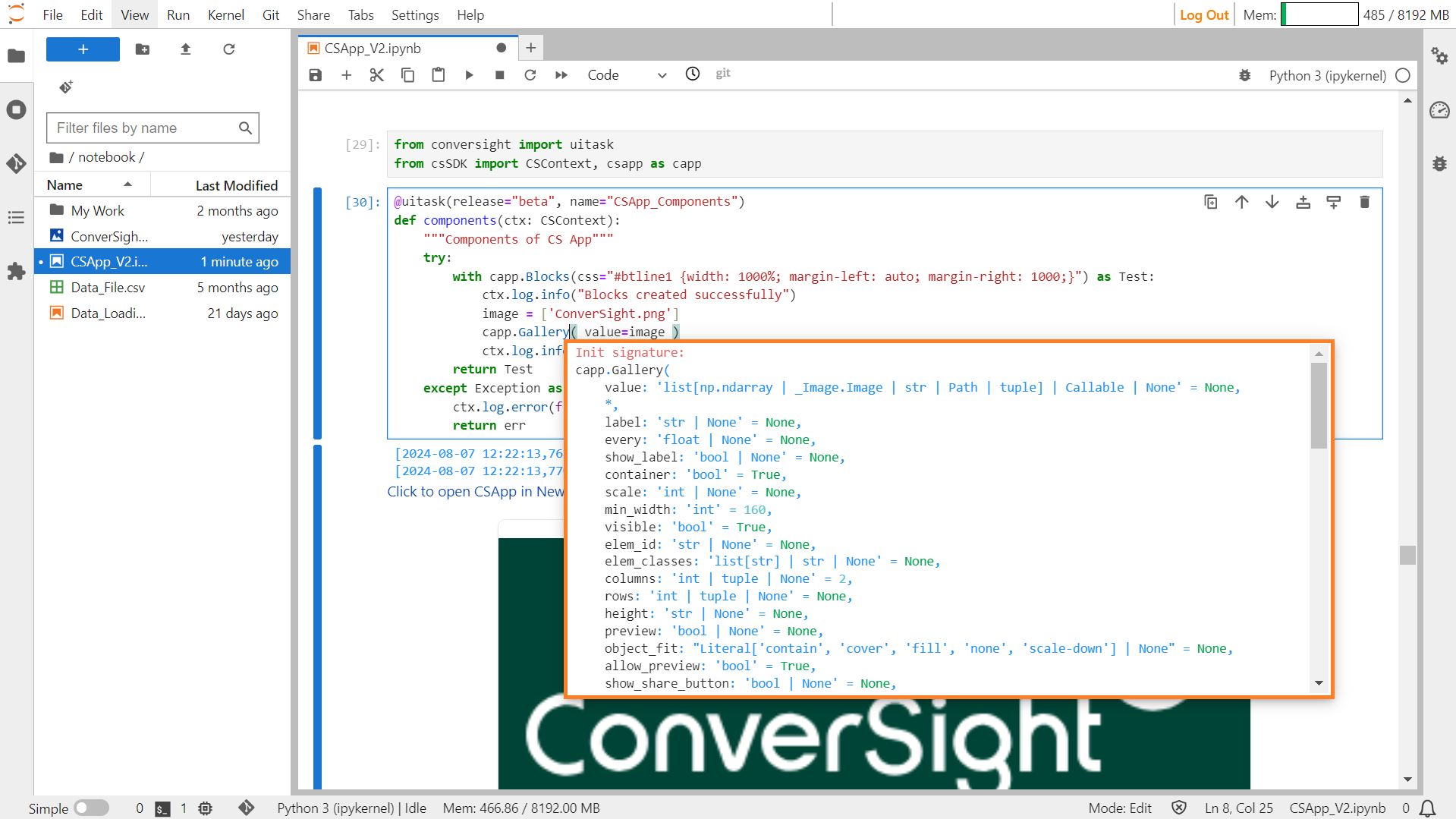Viewport: 1456px width, 819px height.
Task: Click the git label in notebook toolbar
Action: click(x=723, y=74)
